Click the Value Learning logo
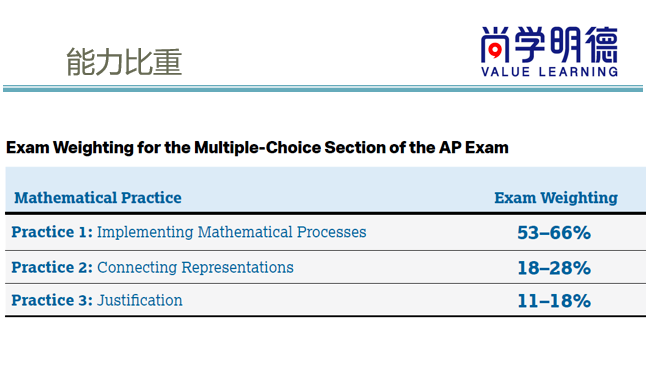646x377 pixels. point(549,52)
